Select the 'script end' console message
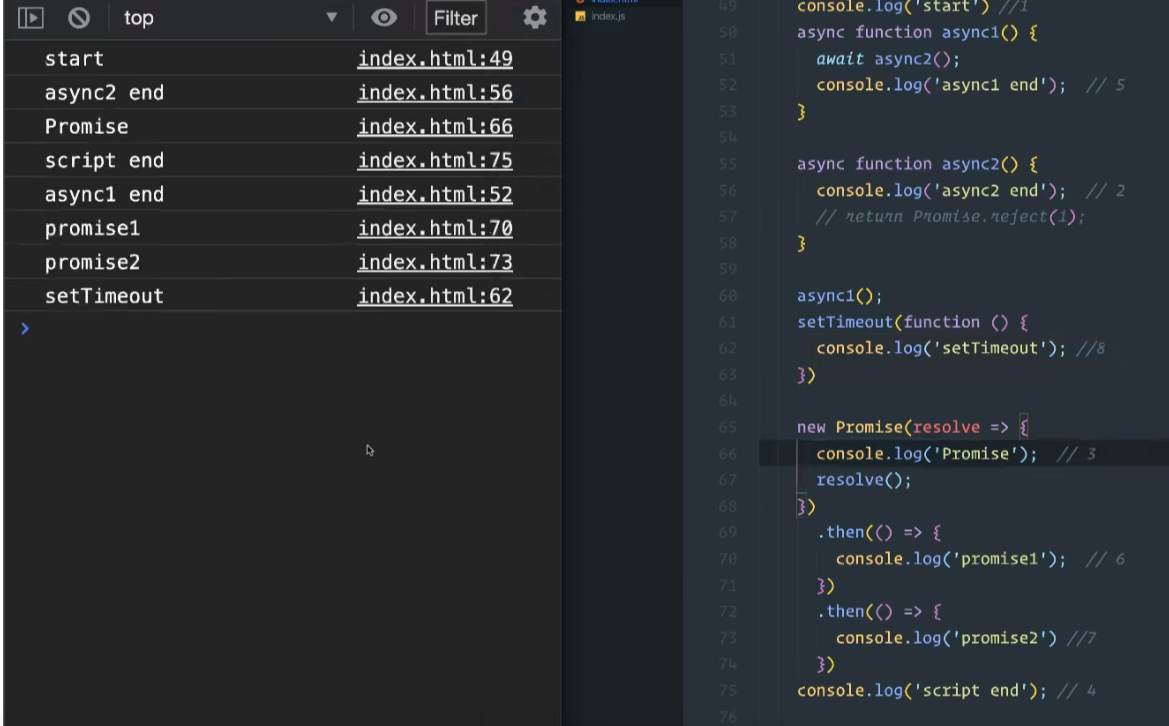This screenshot has height=726, width=1169. [x=104, y=161]
